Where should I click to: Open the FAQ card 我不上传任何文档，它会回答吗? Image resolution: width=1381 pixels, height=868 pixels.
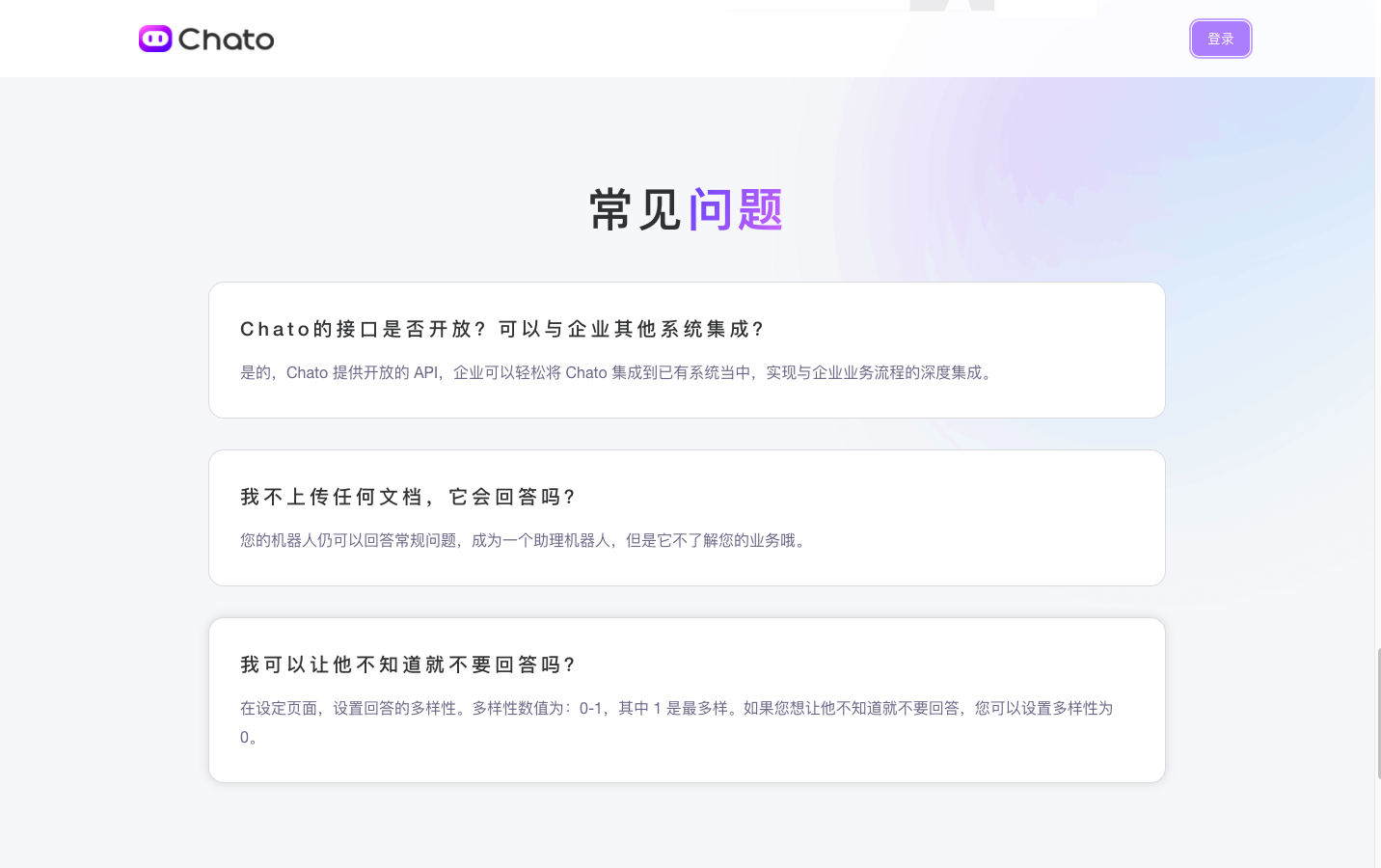pos(687,518)
